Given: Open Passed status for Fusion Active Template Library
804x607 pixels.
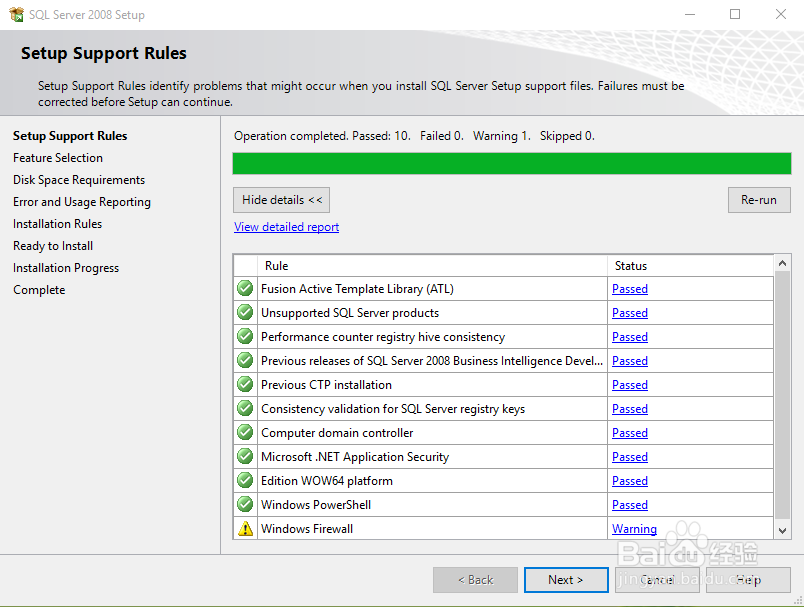Looking at the screenshot, I should click(630, 289).
